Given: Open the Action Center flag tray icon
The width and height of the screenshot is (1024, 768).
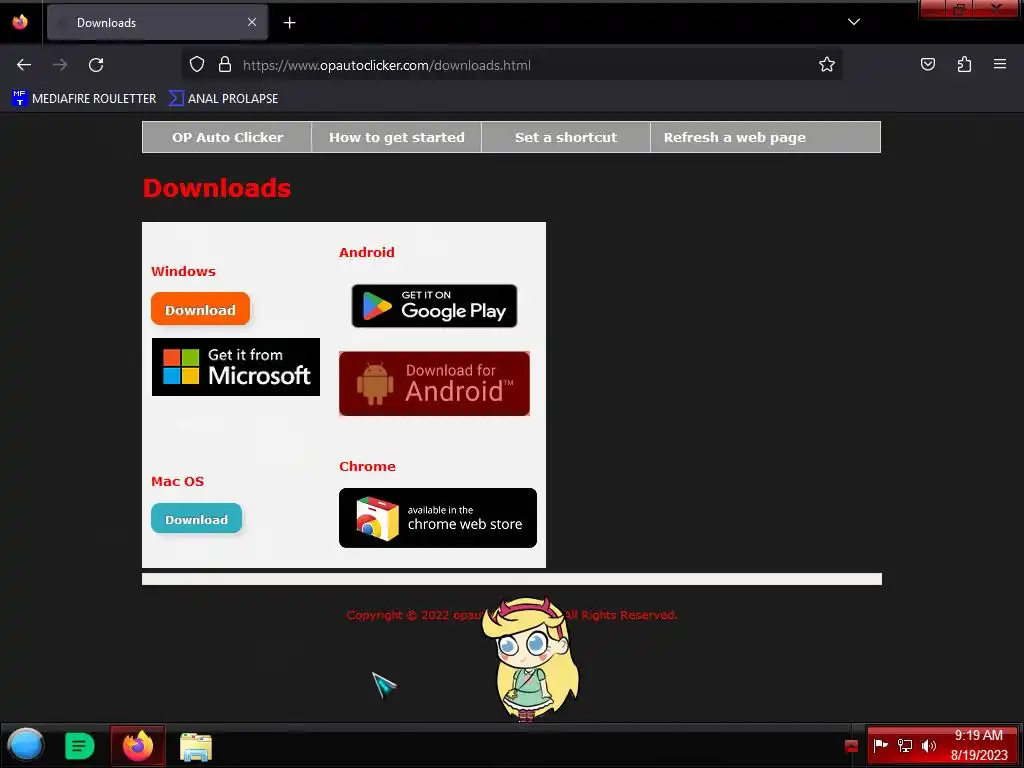Looking at the screenshot, I should point(880,745).
